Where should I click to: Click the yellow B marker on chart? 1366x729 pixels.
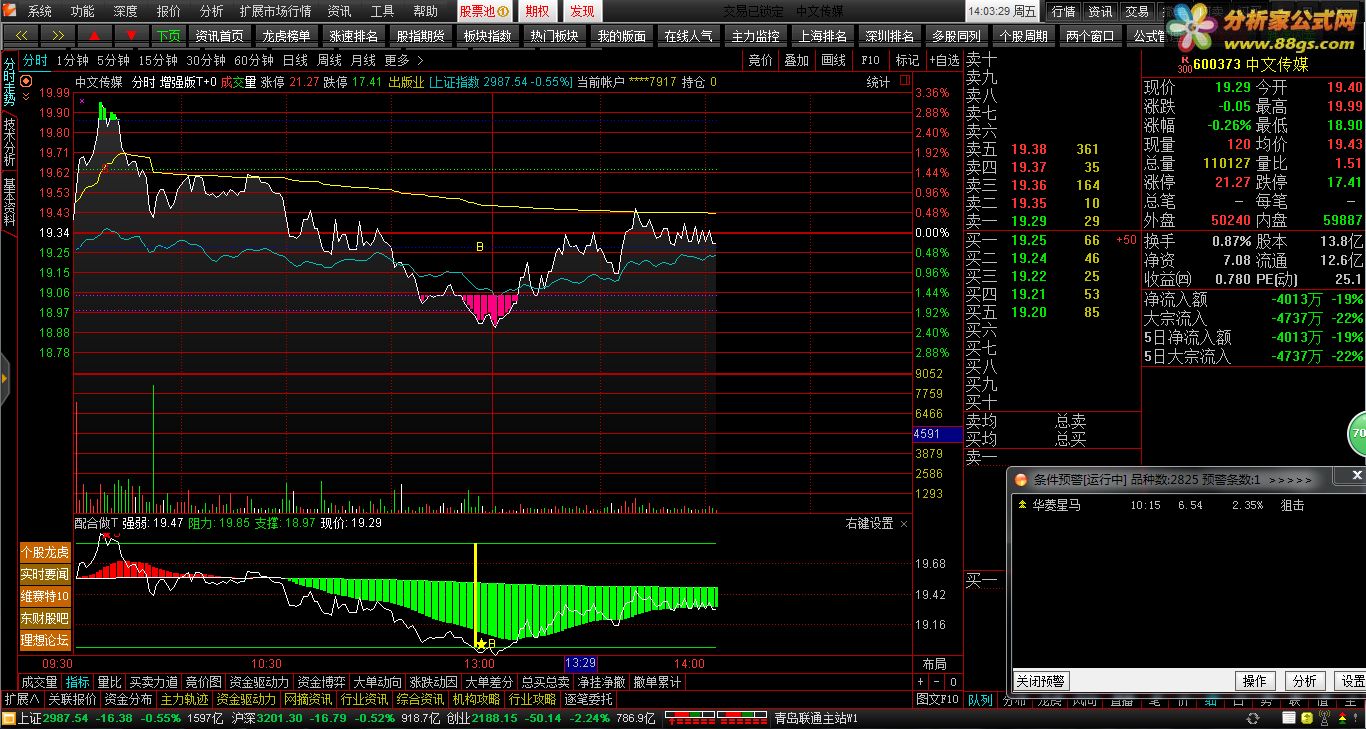pos(480,246)
